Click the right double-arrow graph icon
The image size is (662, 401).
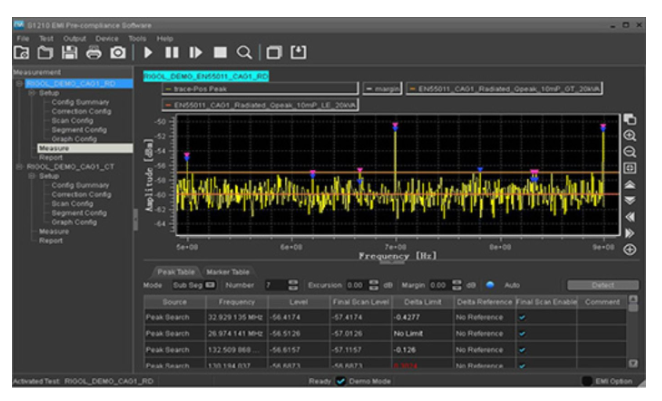(629, 233)
